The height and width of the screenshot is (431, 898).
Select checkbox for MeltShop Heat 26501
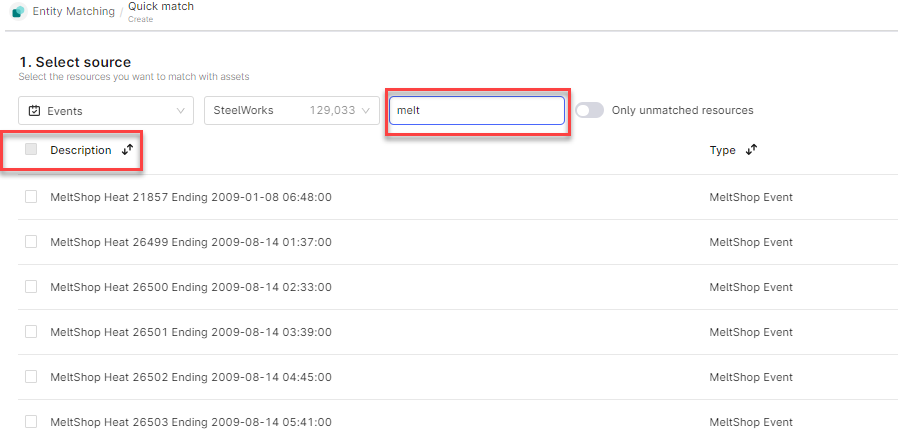coord(31,331)
